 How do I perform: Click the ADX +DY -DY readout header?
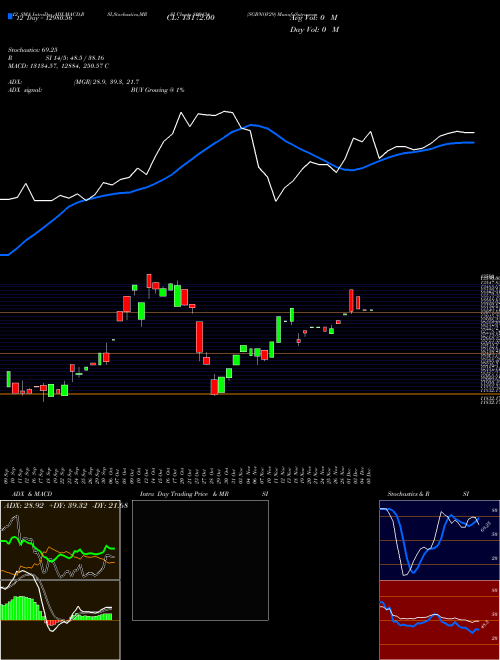(x=65, y=505)
